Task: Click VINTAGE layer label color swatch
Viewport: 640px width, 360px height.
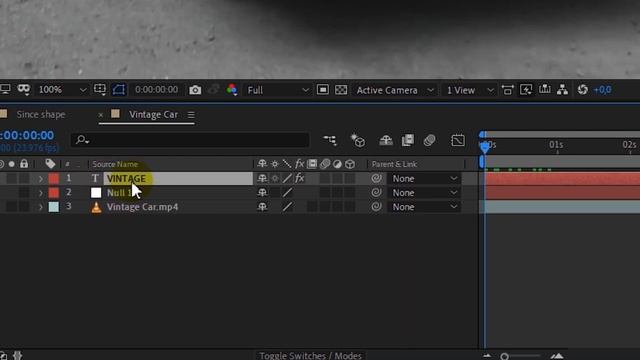Action: (53, 178)
